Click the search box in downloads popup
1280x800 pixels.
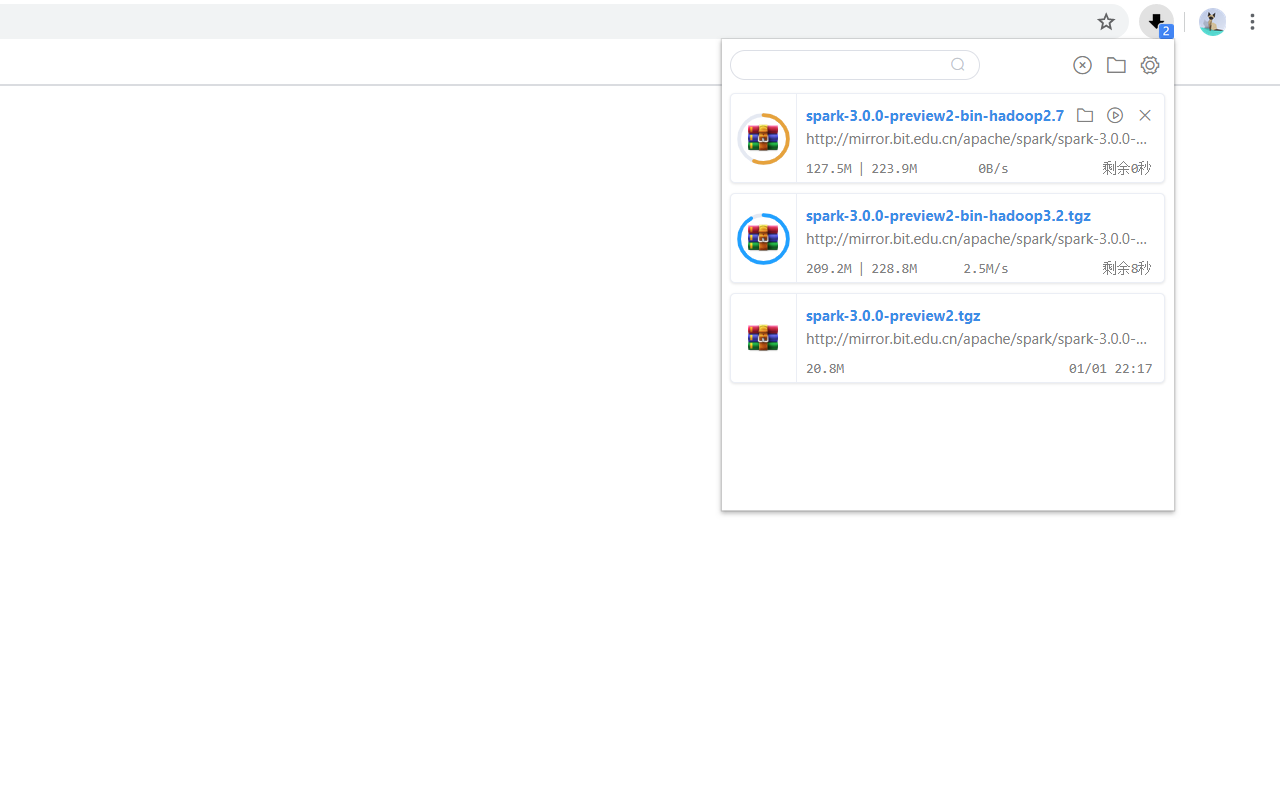click(855, 65)
